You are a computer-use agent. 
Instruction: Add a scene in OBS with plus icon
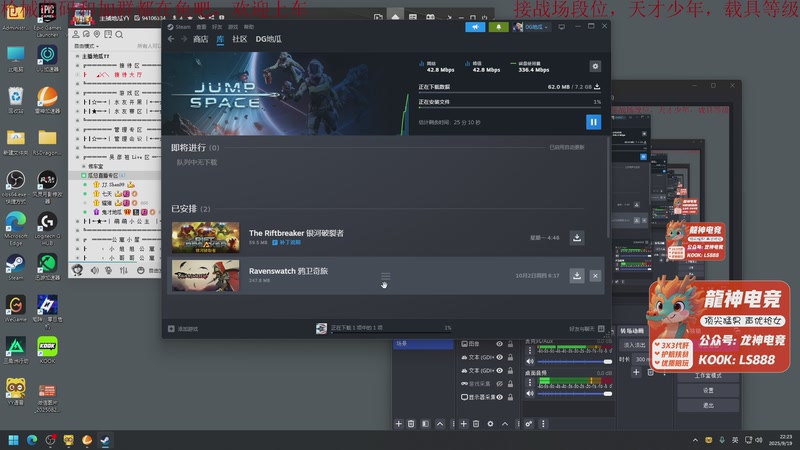click(398, 424)
